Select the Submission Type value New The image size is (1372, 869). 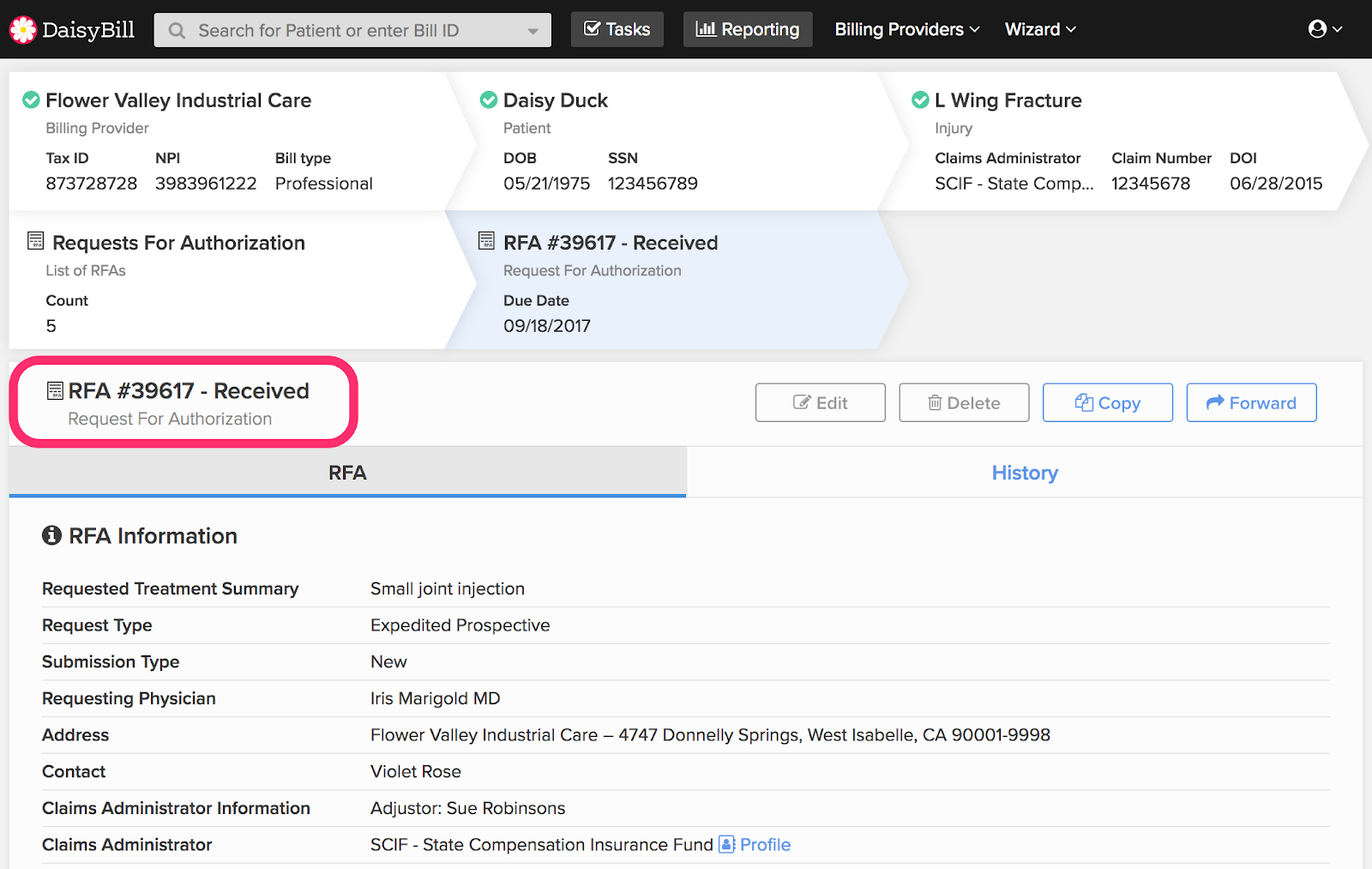(388, 661)
